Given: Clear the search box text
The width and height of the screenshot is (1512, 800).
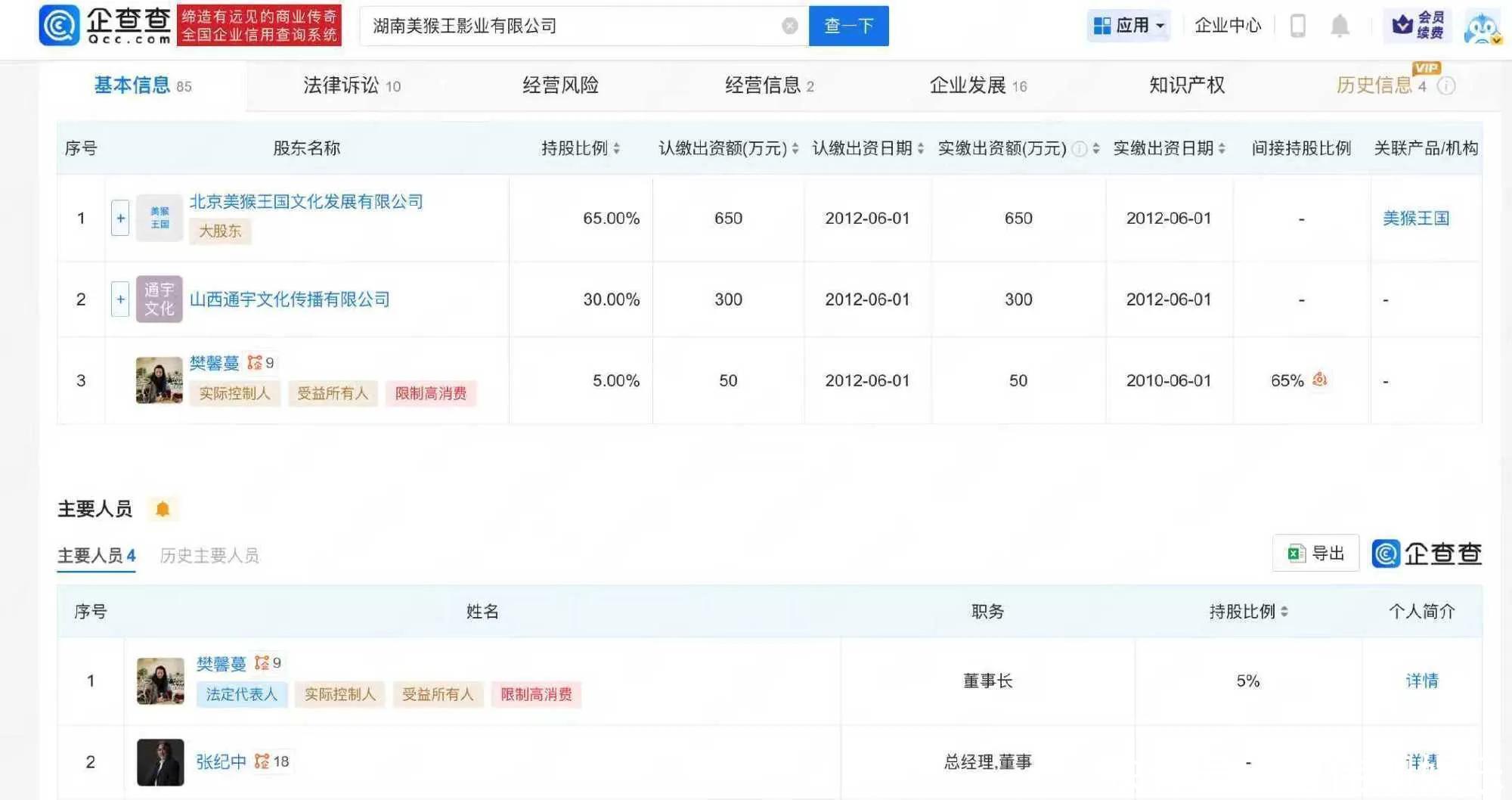Looking at the screenshot, I should (789, 26).
